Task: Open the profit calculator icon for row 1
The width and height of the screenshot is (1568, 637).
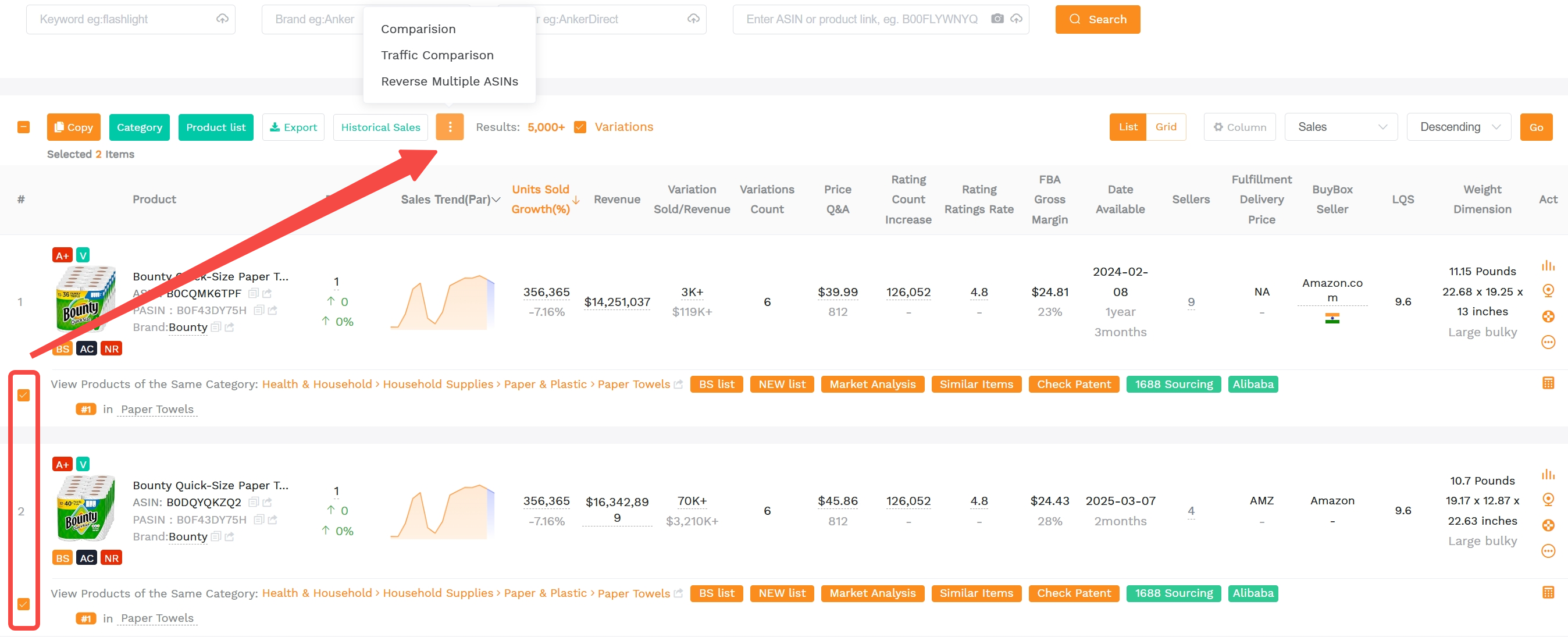Action: click(x=1548, y=383)
